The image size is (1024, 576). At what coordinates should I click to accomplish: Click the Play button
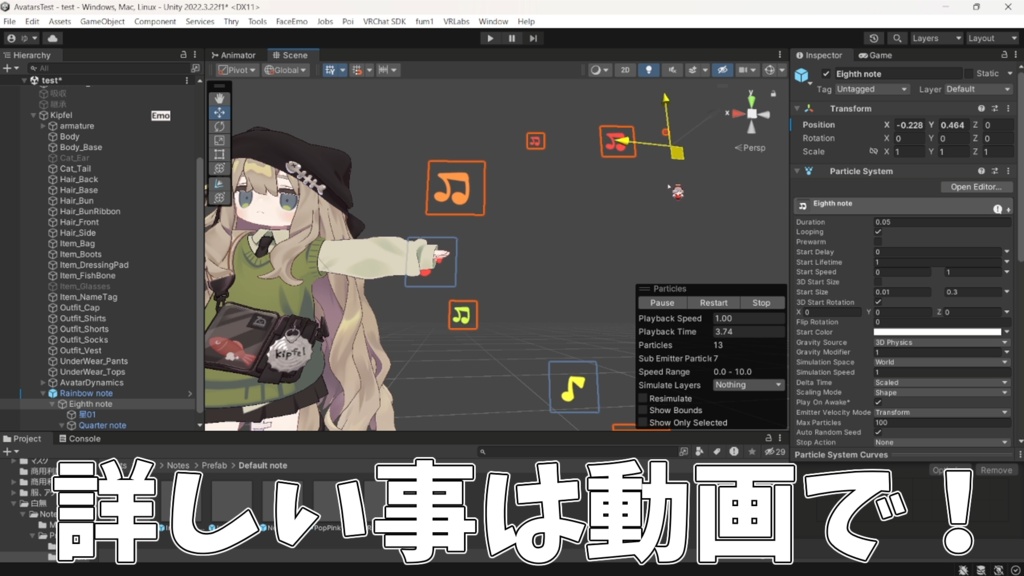click(x=490, y=39)
